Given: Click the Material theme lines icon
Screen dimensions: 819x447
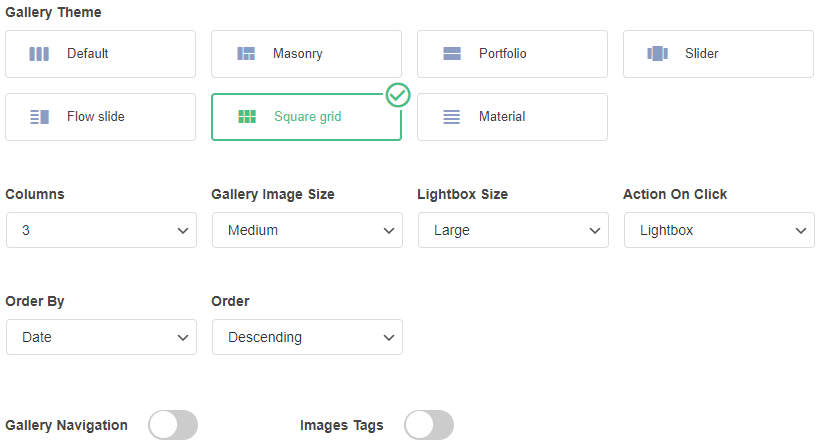Looking at the screenshot, I should pyautogui.click(x=452, y=117).
